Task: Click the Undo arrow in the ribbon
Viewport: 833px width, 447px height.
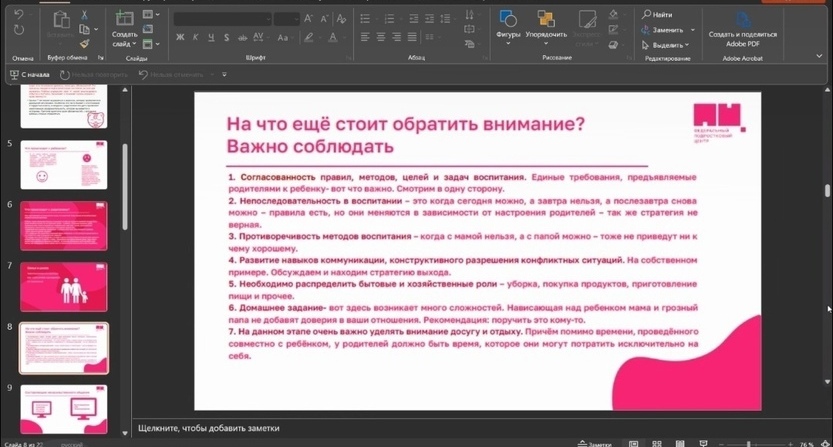Action: point(19,15)
